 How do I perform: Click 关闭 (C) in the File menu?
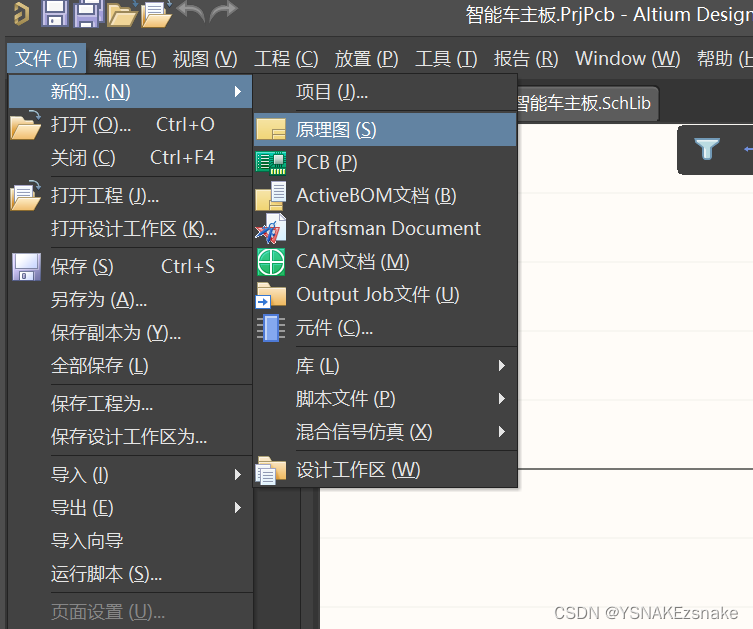tap(130, 157)
